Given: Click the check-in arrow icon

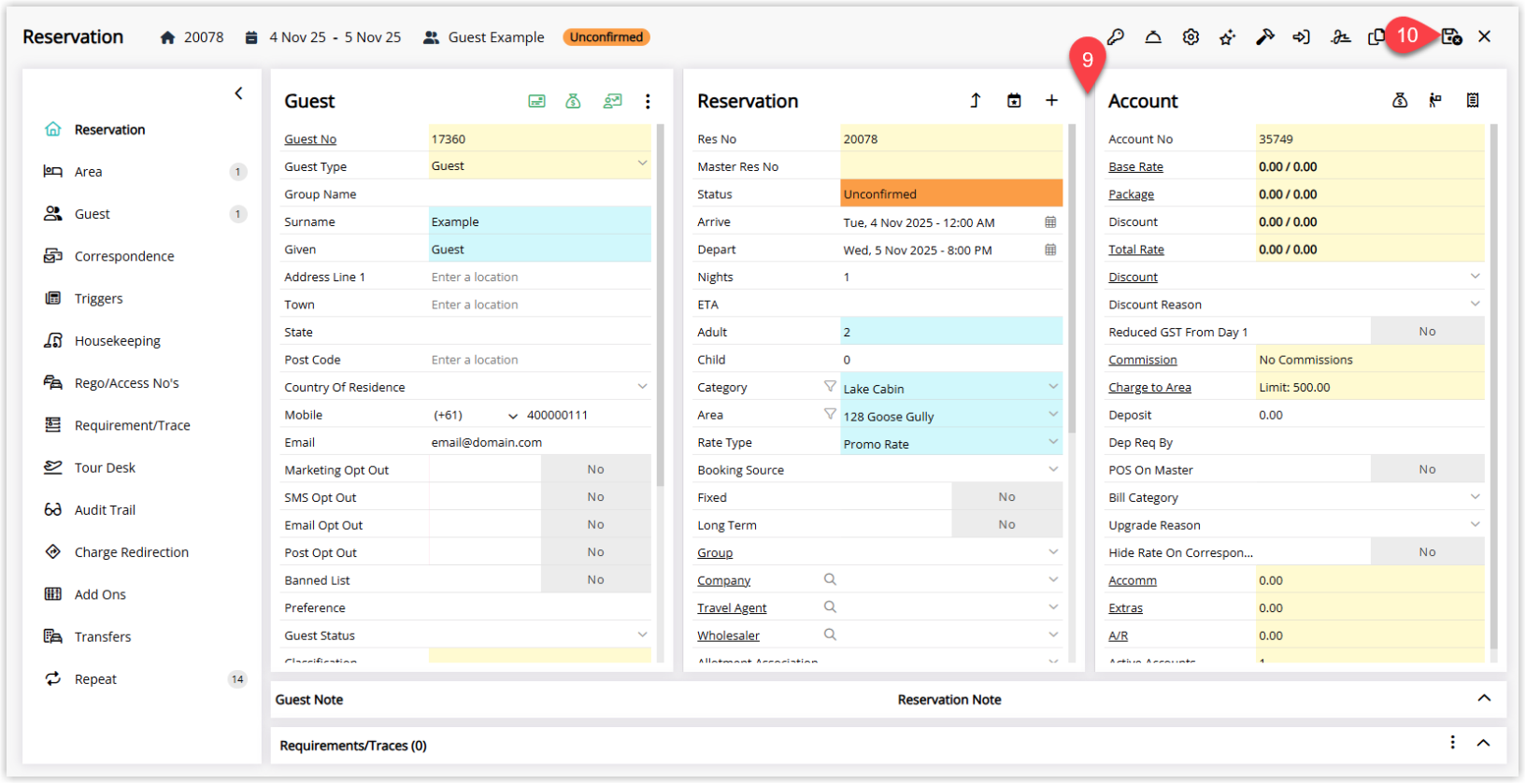Looking at the screenshot, I should coord(1301,37).
